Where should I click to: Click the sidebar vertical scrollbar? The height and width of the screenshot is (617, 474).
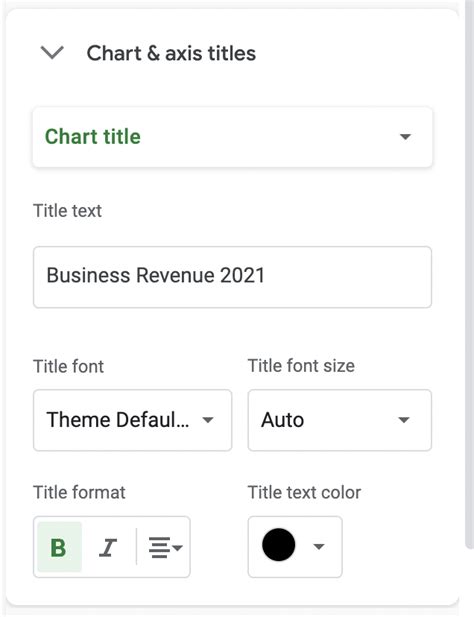pos(469,275)
